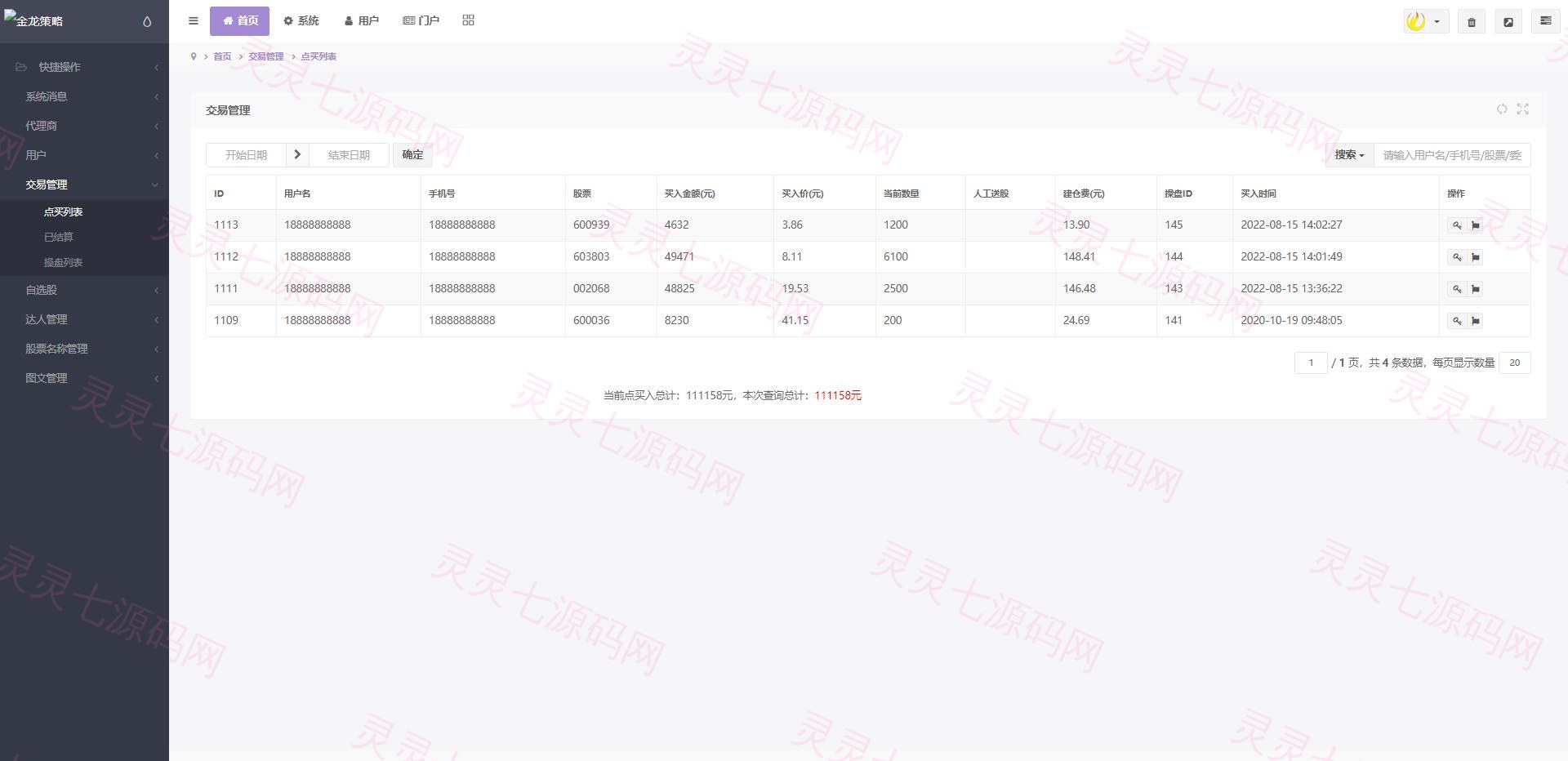Click the external-link arrow icon in top bar

coord(1508,22)
